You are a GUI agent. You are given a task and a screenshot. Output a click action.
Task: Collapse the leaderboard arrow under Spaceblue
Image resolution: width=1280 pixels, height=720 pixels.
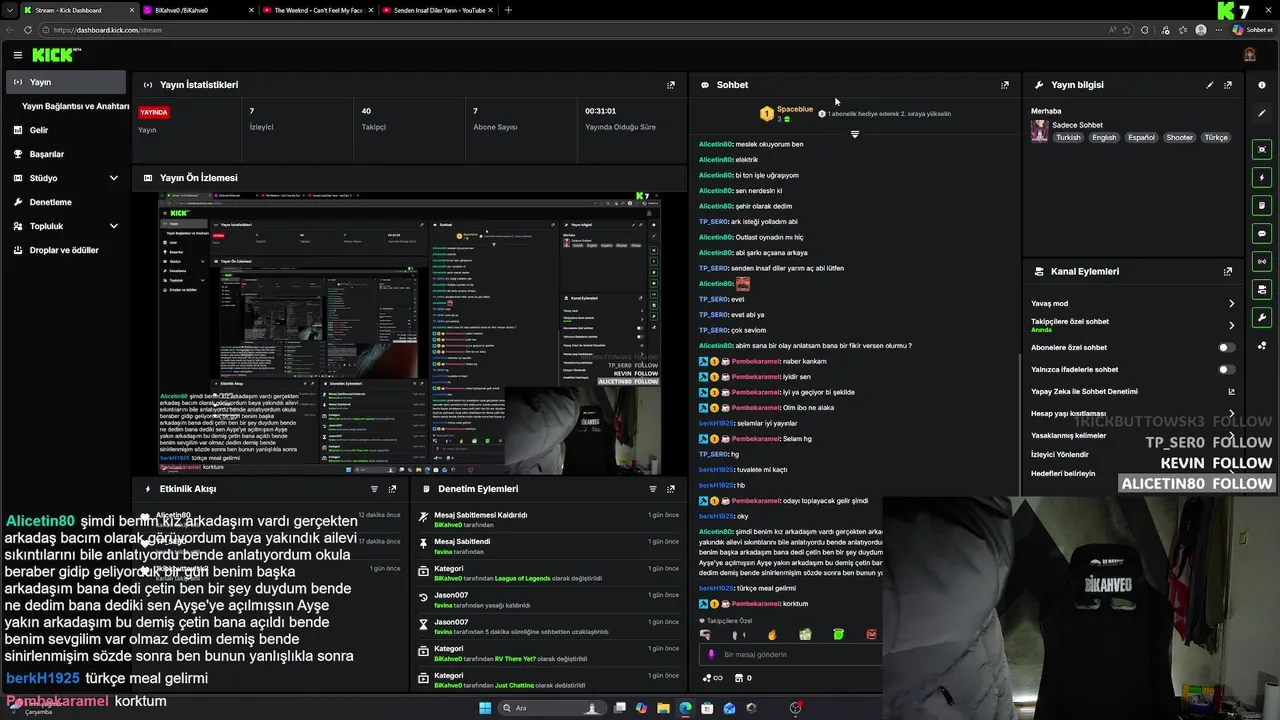855,134
